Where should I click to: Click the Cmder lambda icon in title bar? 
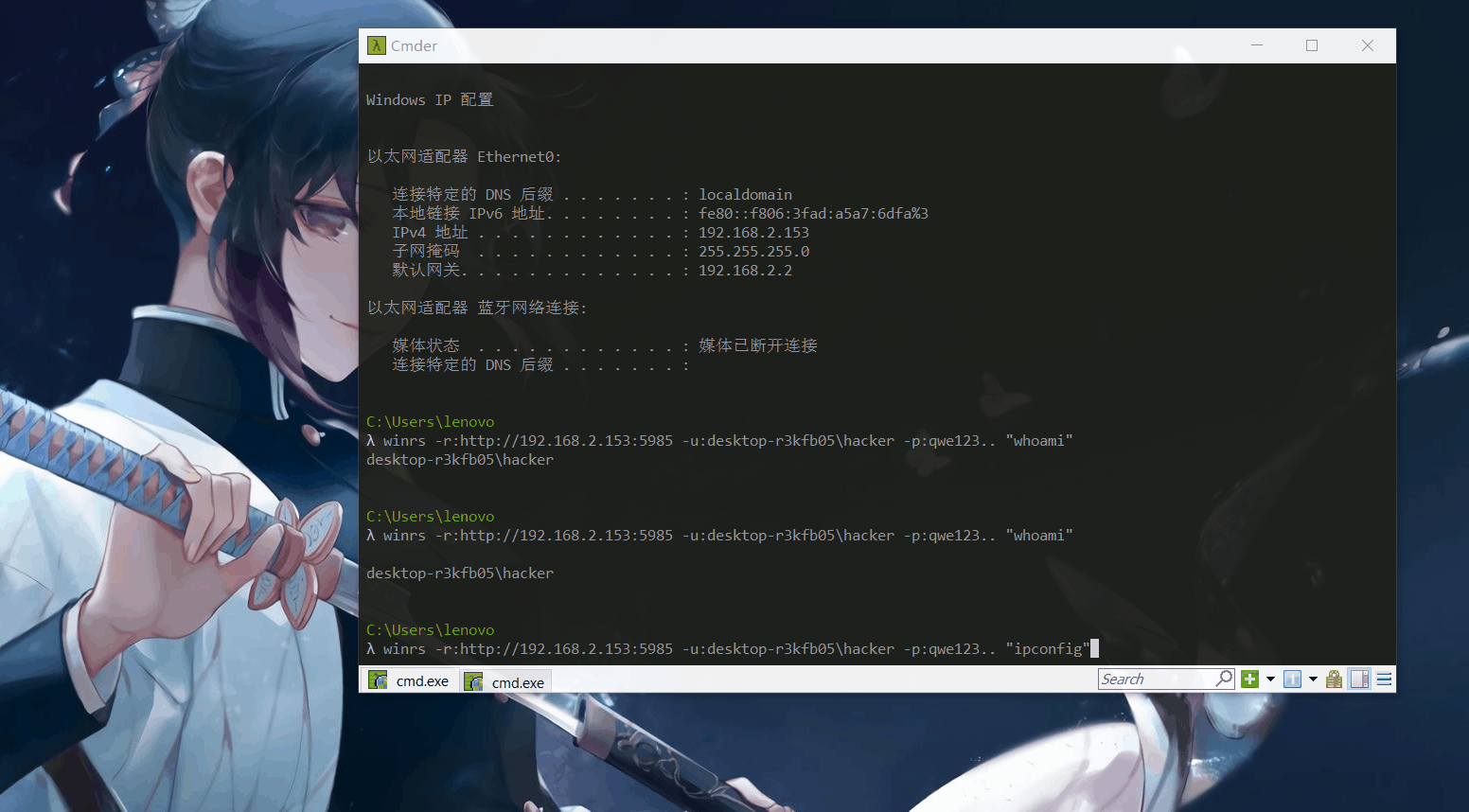tap(377, 45)
